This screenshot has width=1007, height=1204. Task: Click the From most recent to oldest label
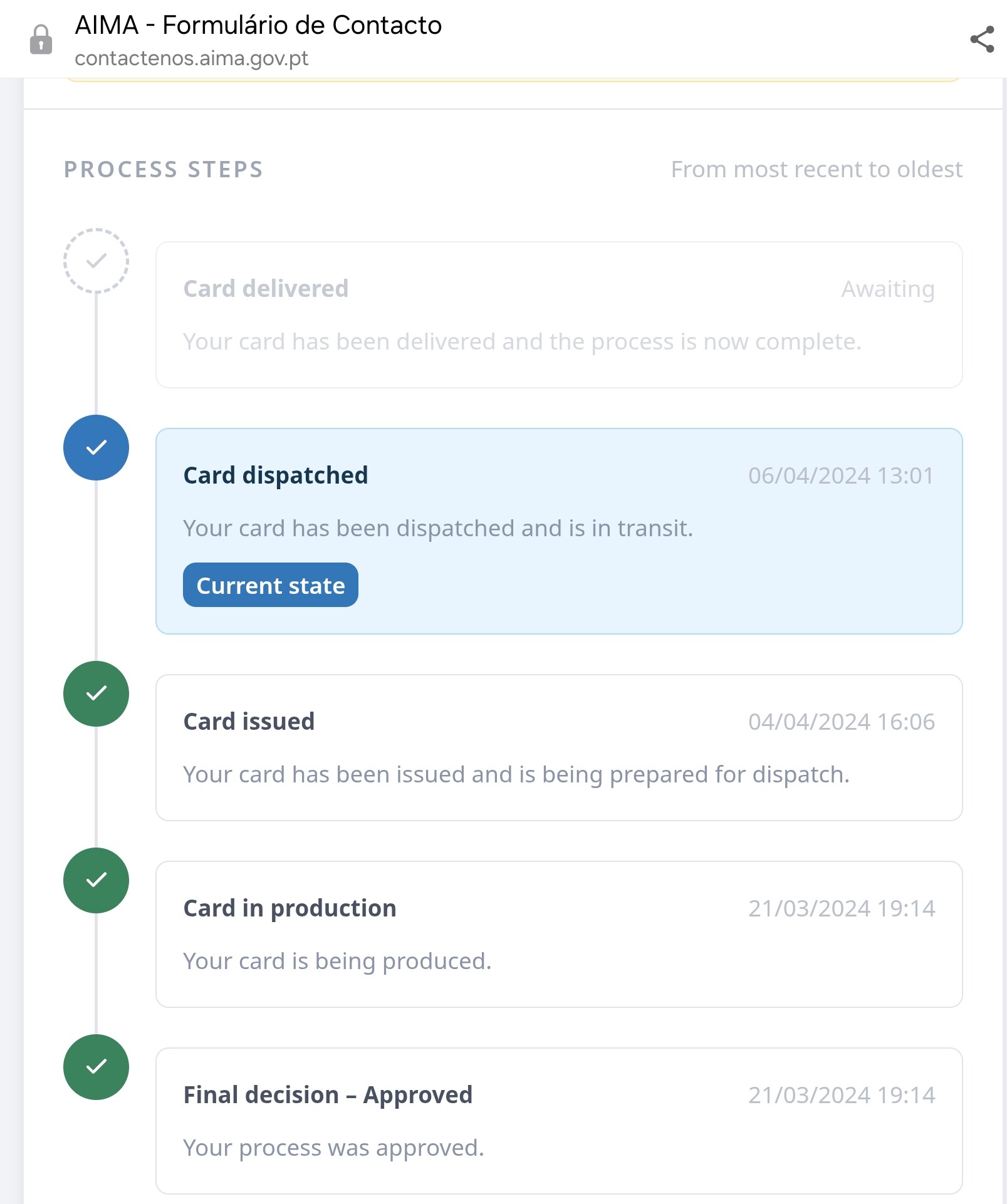(817, 169)
